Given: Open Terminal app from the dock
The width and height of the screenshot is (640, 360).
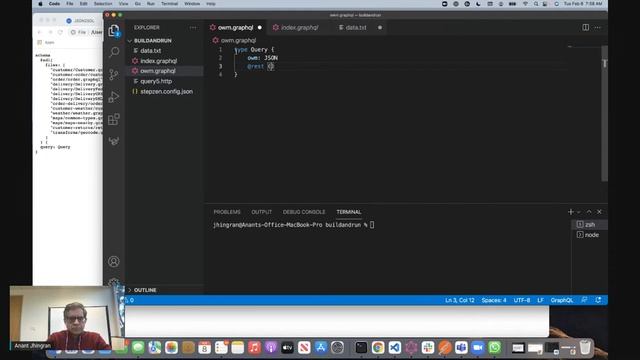Looking at the screenshot, I should pos(361,347).
